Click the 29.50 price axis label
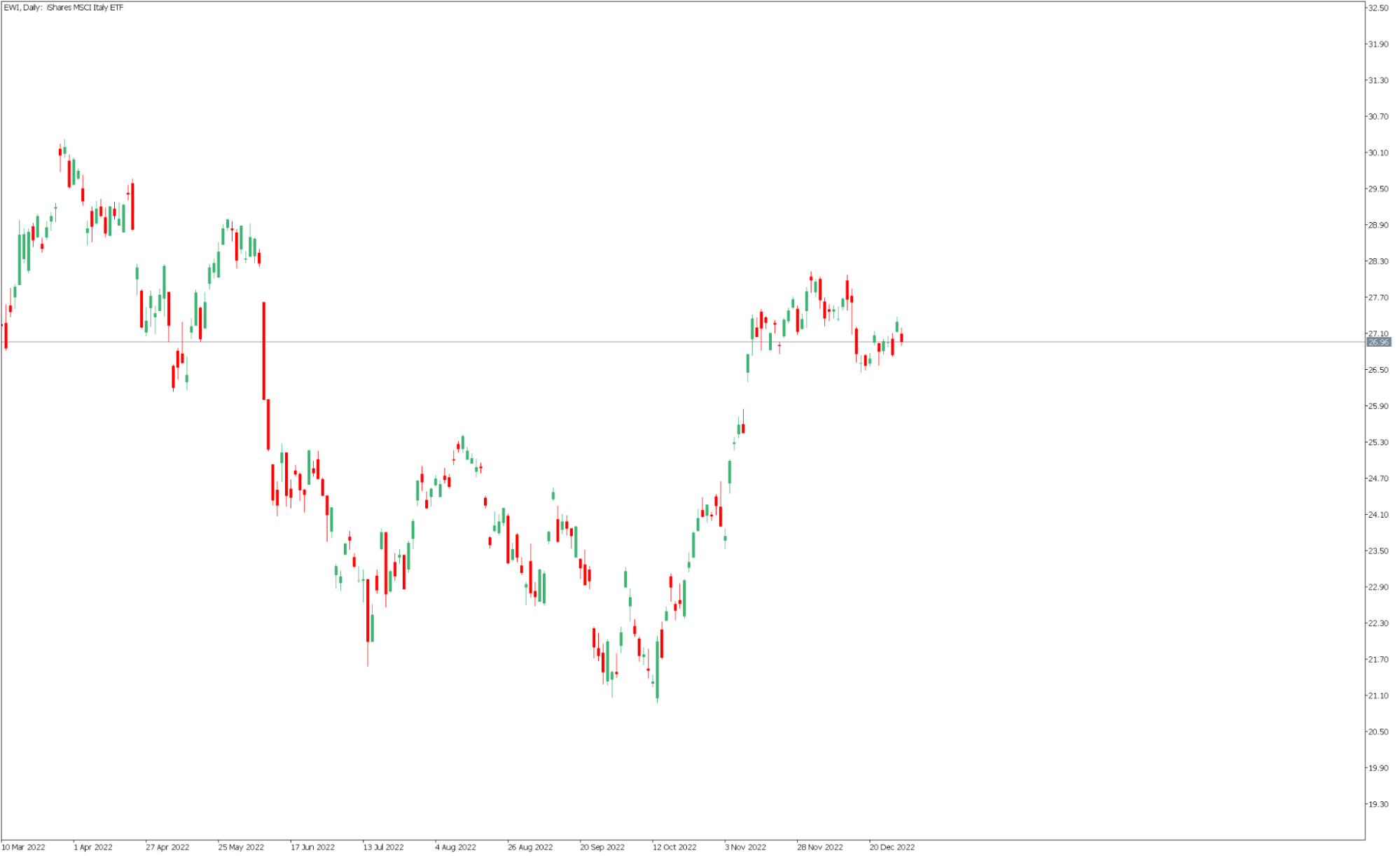Viewport: 1400px width, 856px height. pos(1378,189)
